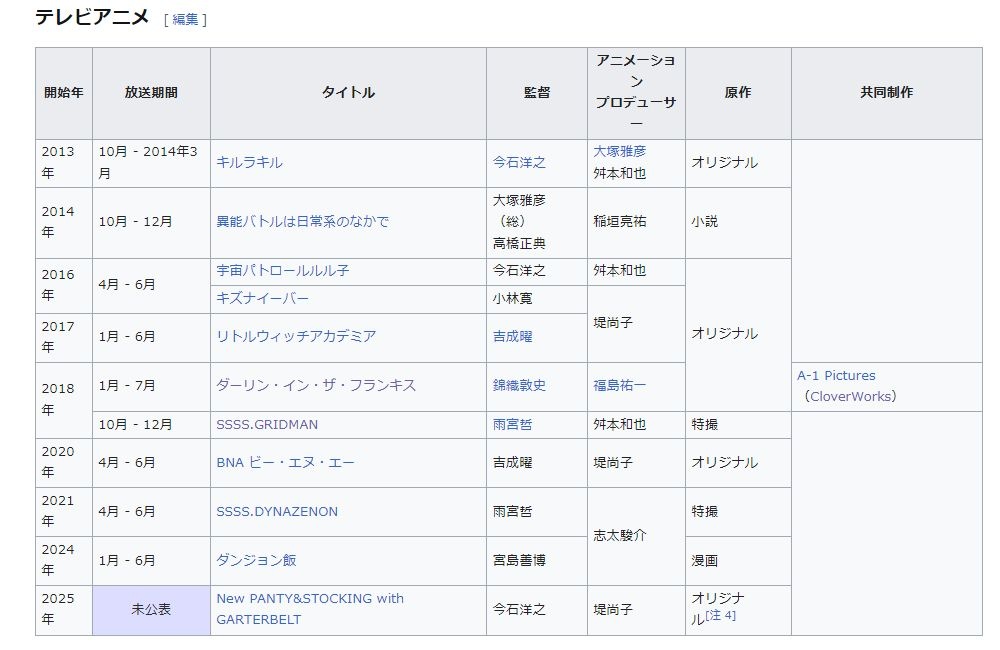Screen dimensions: 1000x650
Task: Click the 錦織敦史 director link
Action: (519, 385)
